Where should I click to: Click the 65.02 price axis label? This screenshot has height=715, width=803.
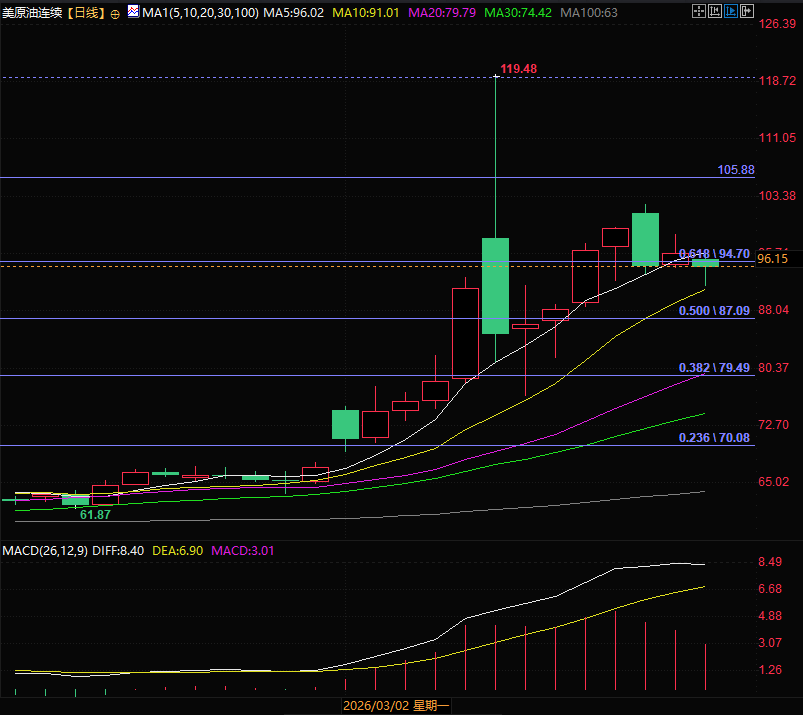(773, 481)
